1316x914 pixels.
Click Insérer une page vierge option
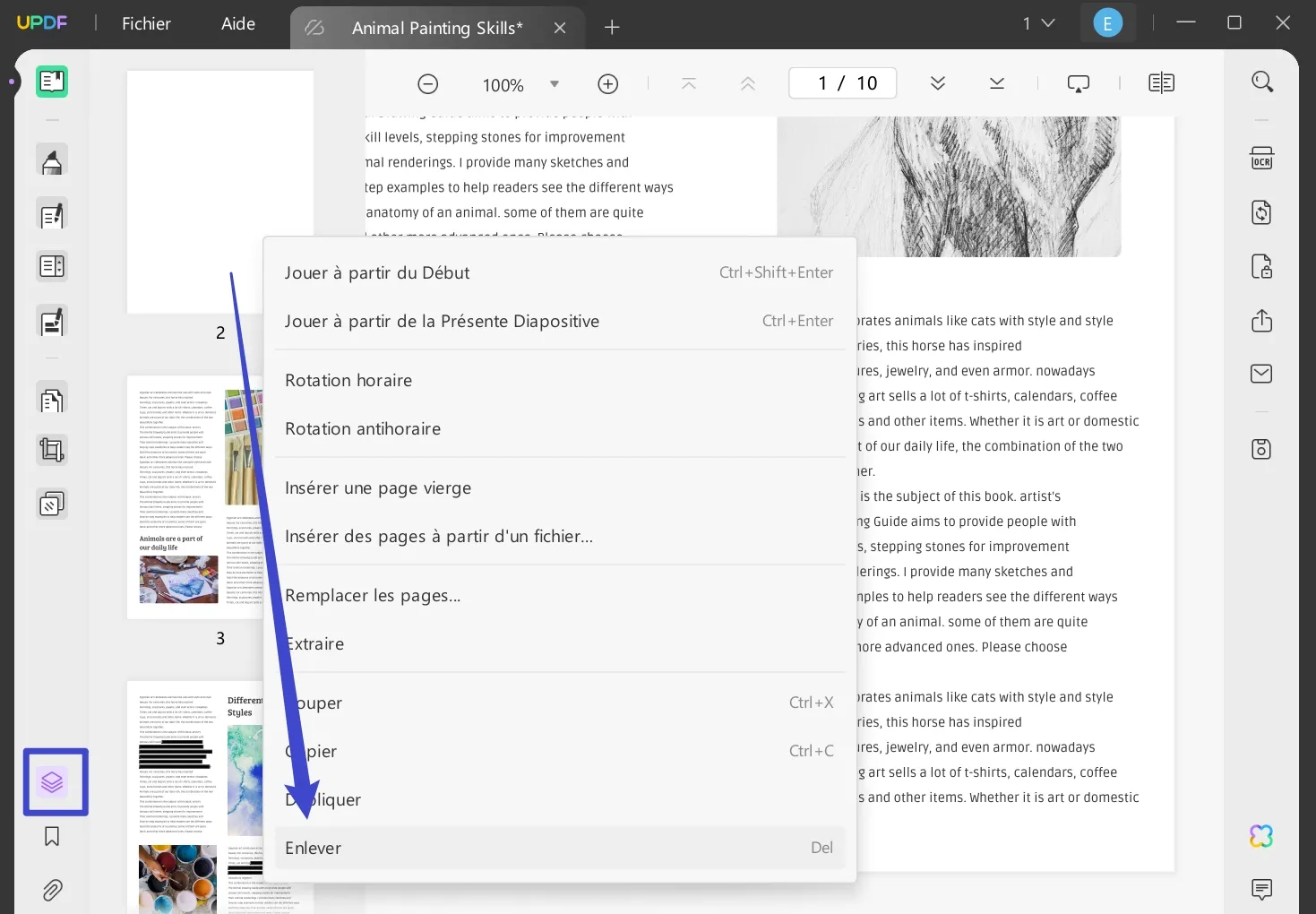pyautogui.click(x=378, y=487)
